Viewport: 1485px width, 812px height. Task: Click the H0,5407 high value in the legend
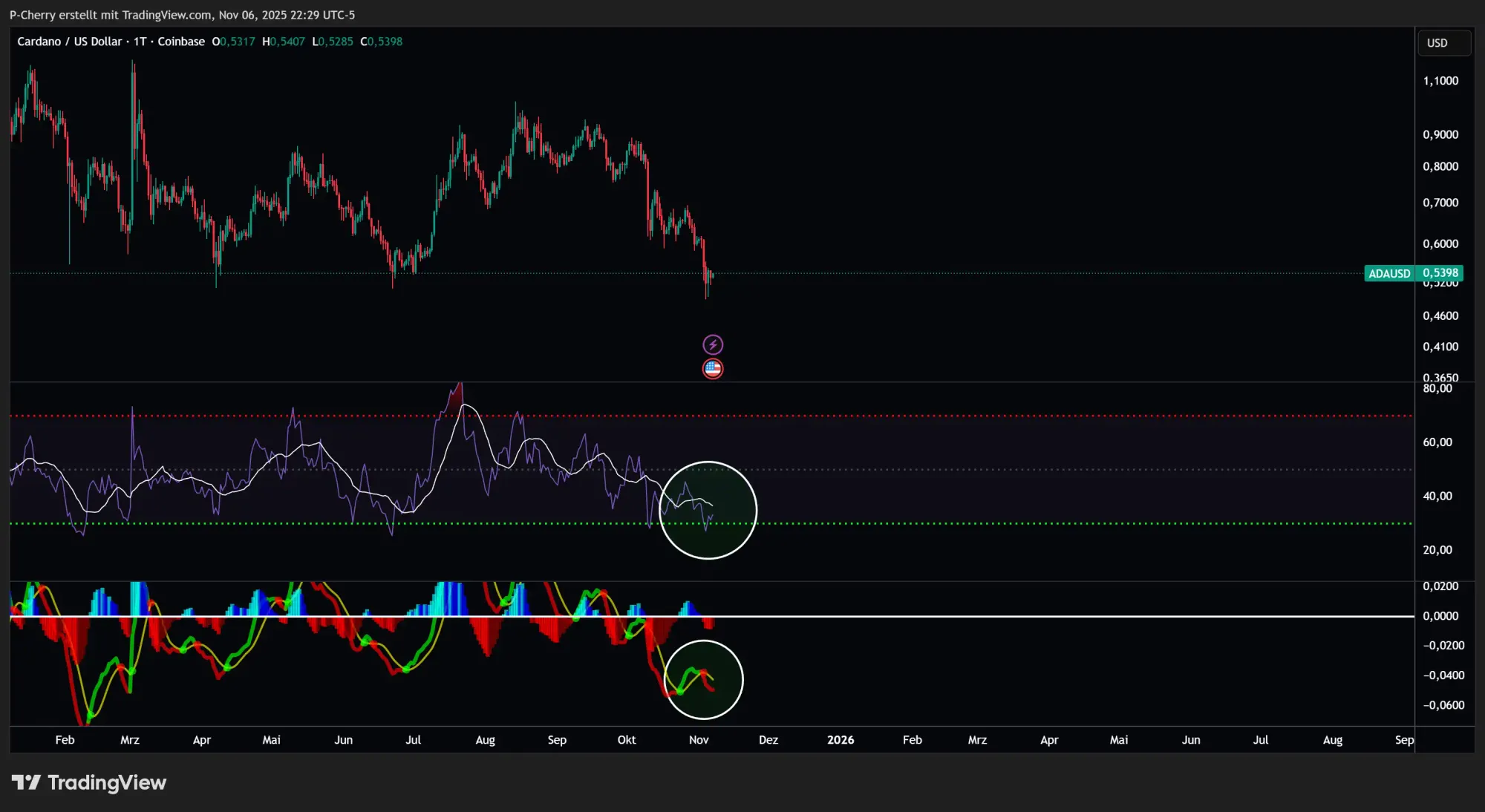(282, 42)
